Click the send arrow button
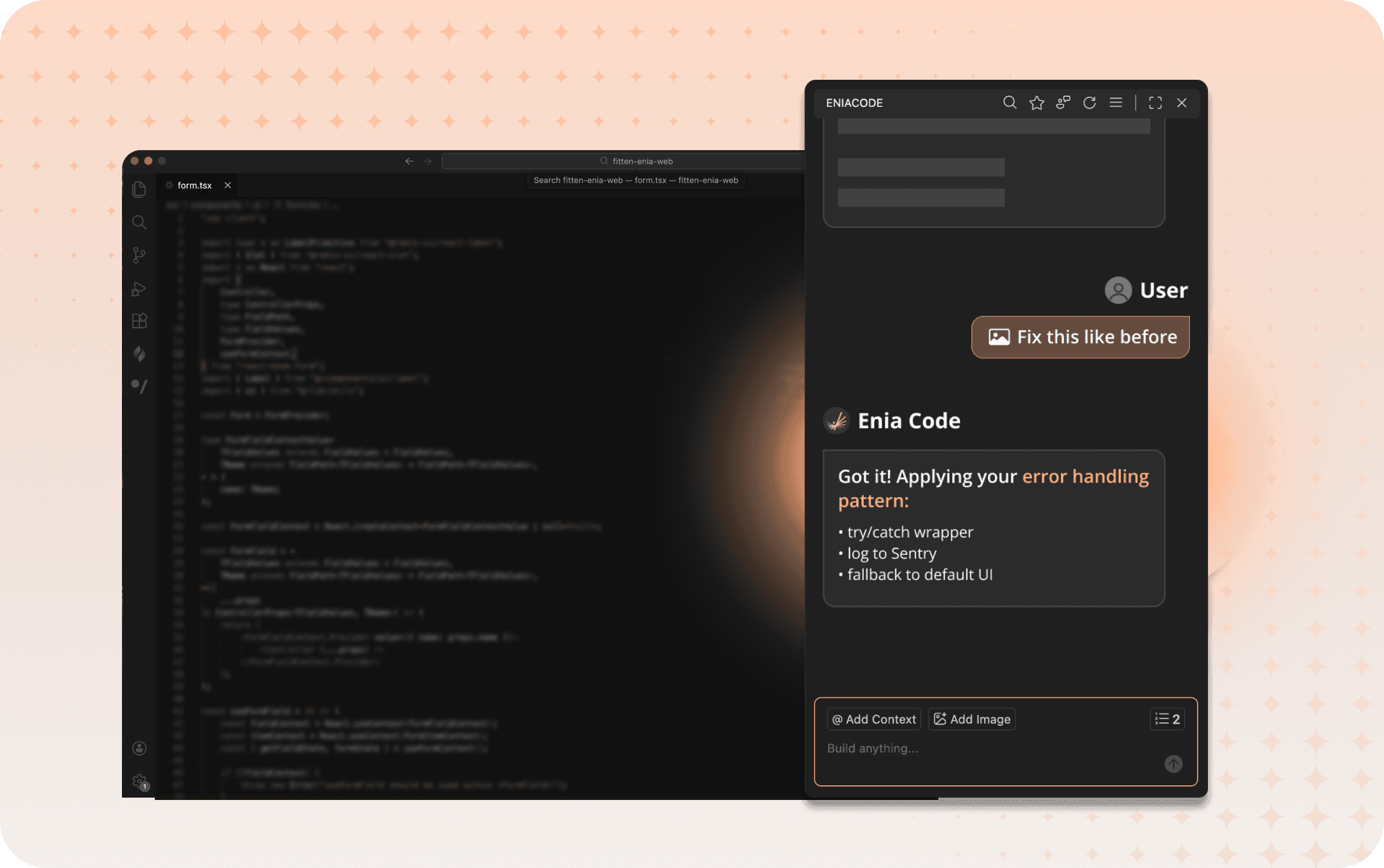This screenshot has width=1384, height=868. click(x=1173, y=764)
